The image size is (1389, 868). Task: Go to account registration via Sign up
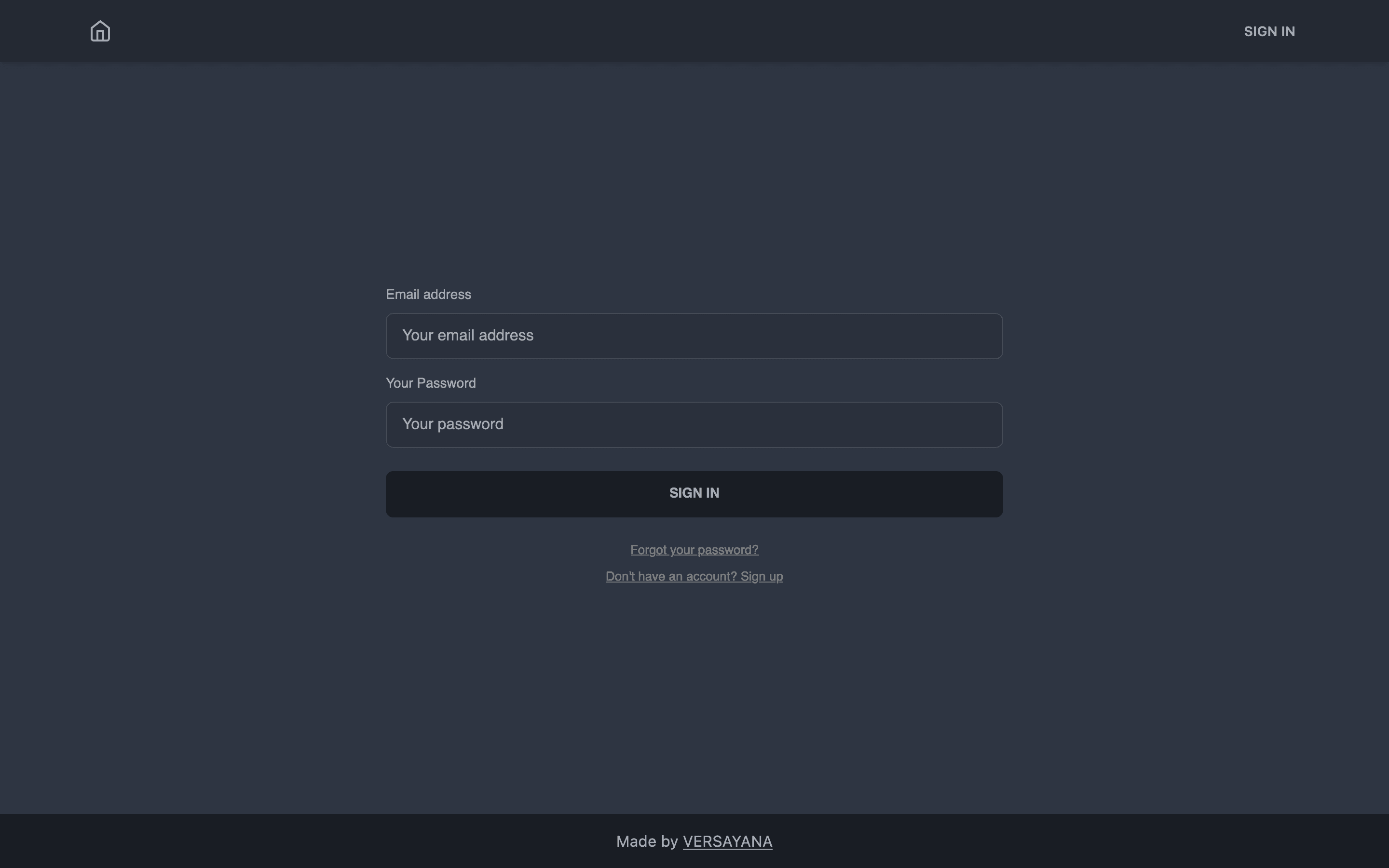tap(694, 576)
